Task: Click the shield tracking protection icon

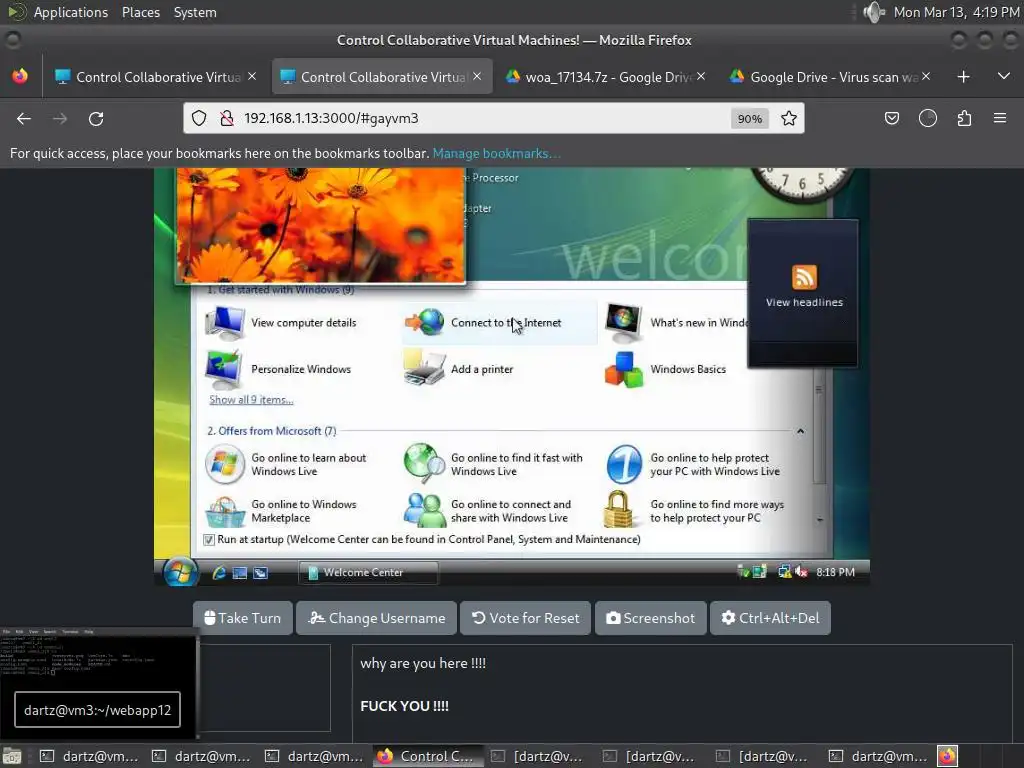Action: [199, 118]
